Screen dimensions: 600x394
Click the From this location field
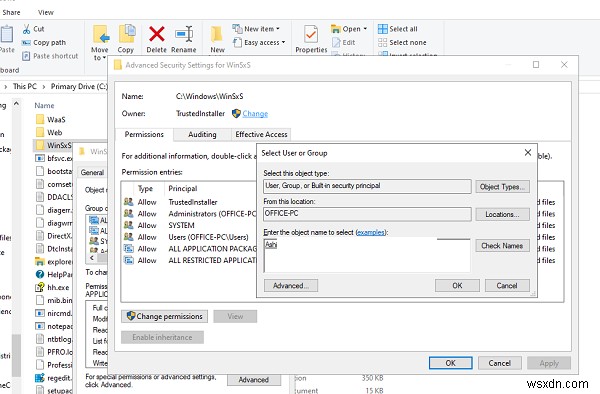(x=367, y=214)
